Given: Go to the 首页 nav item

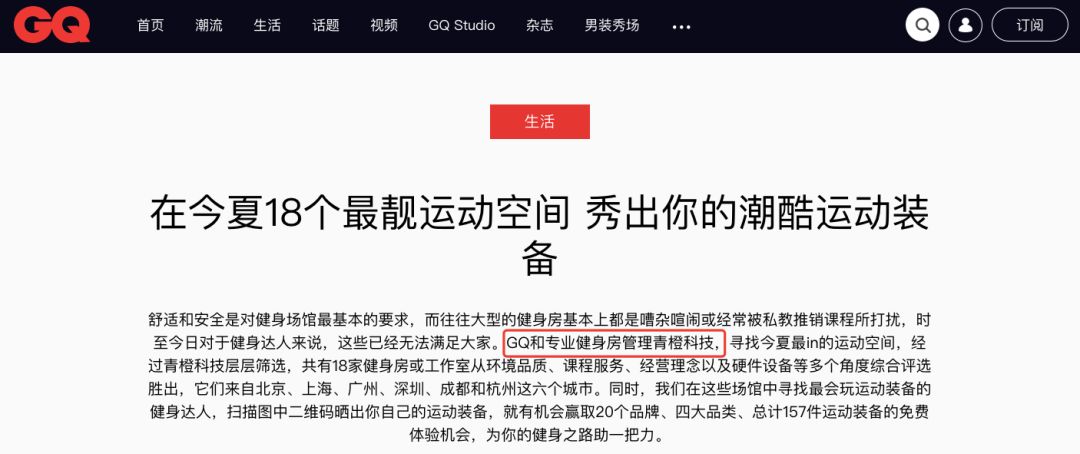Looking at the screenshot, I should point(150,26).
